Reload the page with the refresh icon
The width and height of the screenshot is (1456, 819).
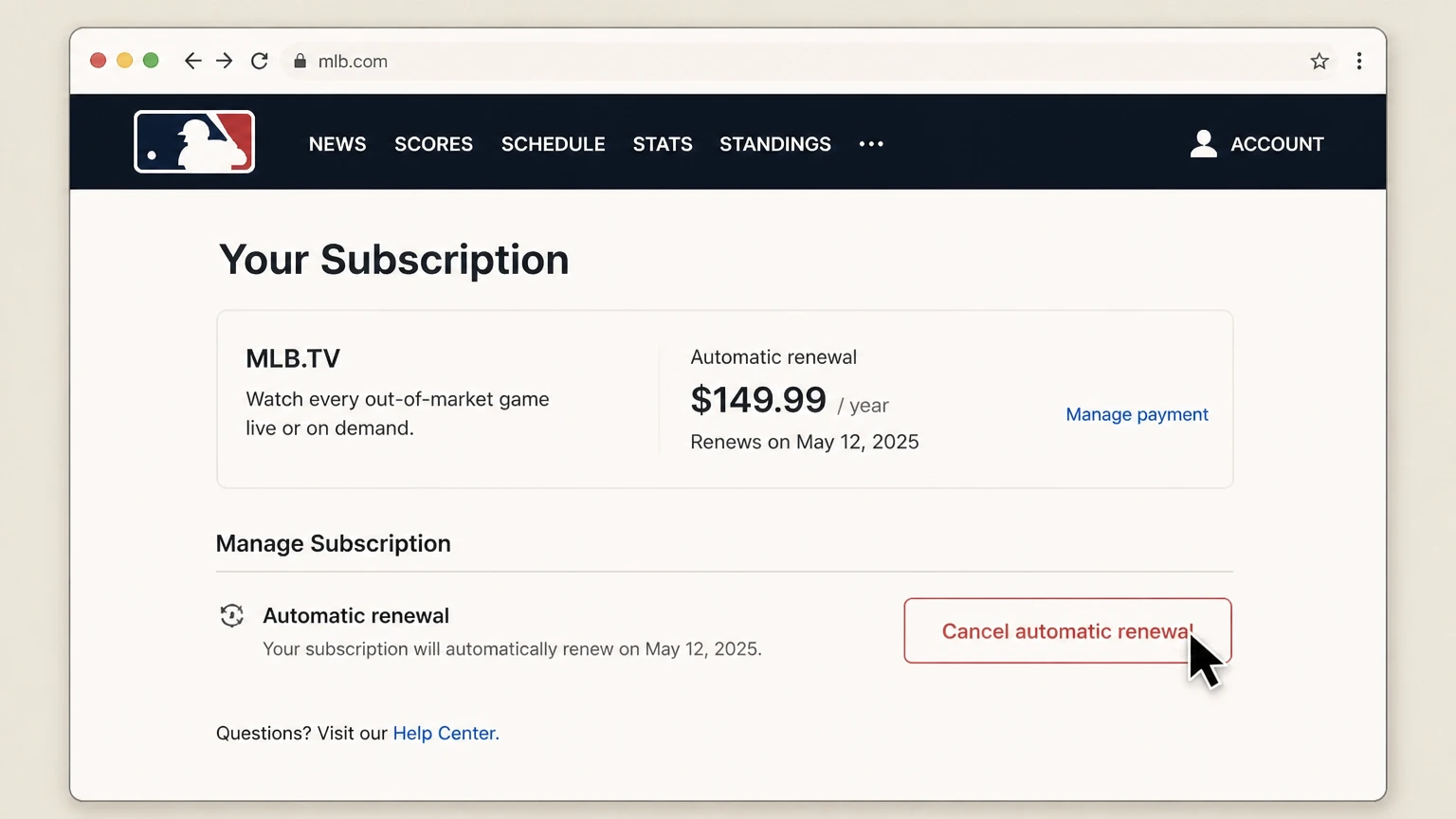[259, 61]
